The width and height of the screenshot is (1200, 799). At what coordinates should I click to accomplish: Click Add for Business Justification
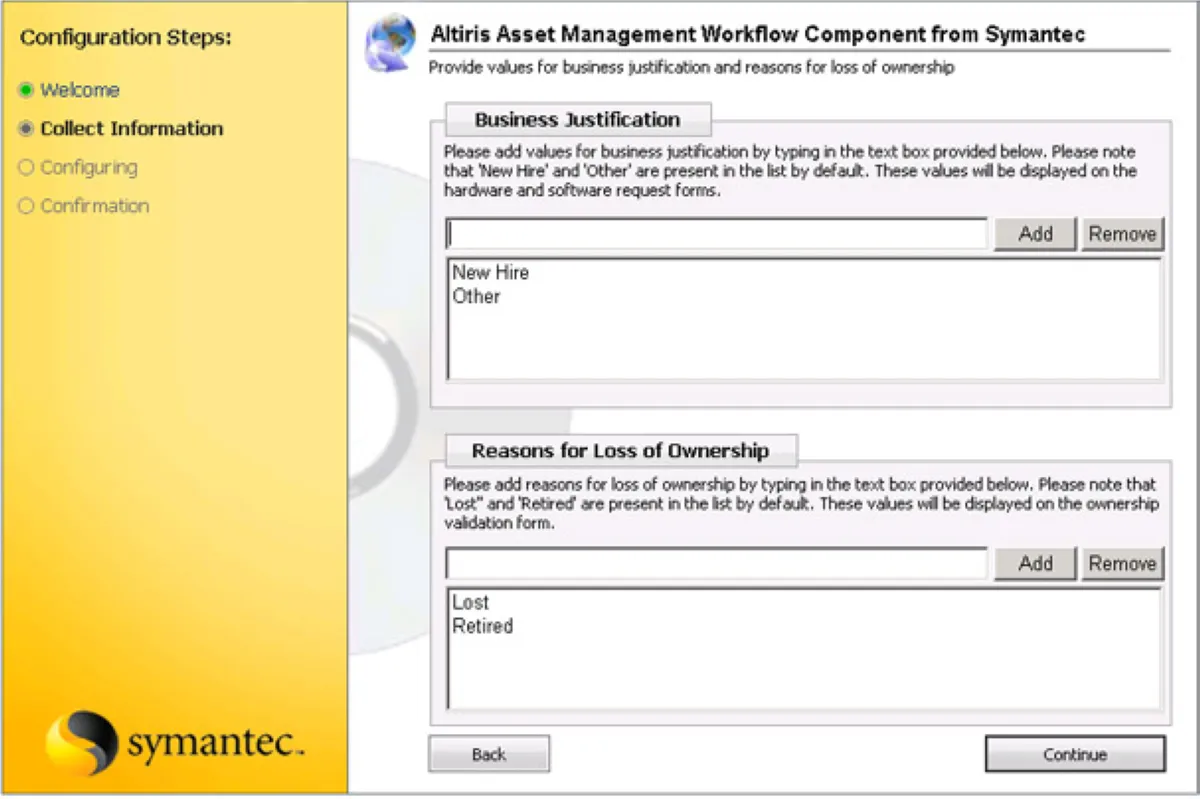[x=1035, y=234]
